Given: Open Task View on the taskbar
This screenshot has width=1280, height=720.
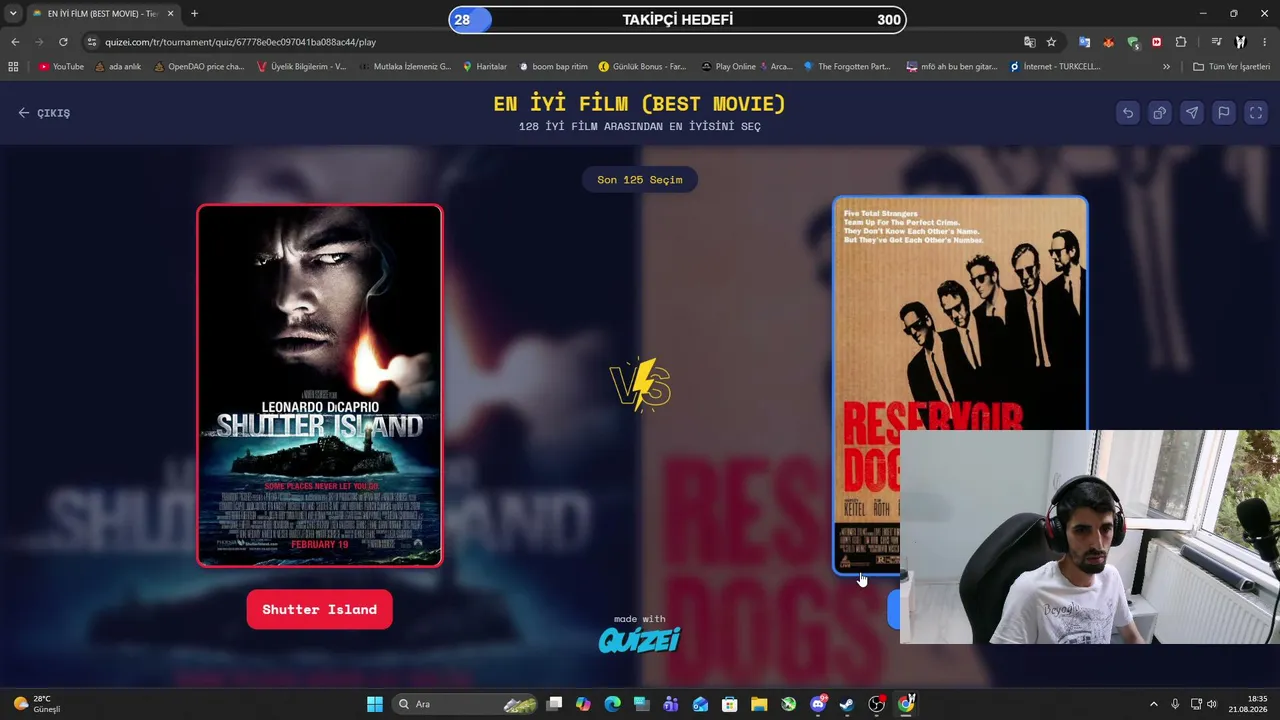Looking at the screenshot, I should 555,704.
